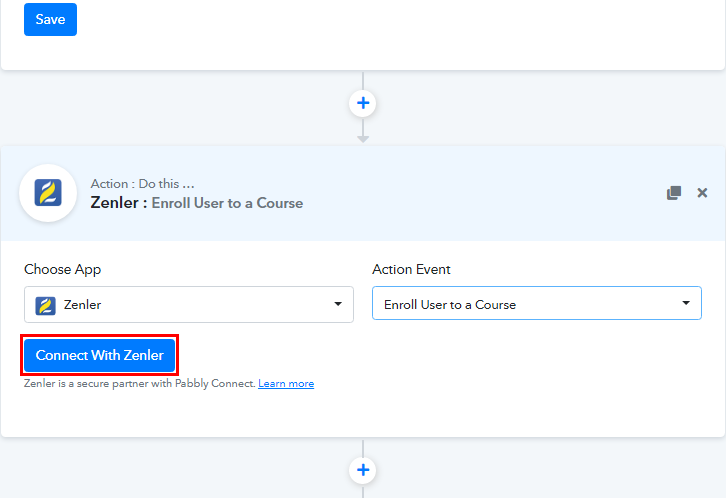Open the Enroll User to a Course selector
Screen dimensions: 726x498
[x=537, y=303]
